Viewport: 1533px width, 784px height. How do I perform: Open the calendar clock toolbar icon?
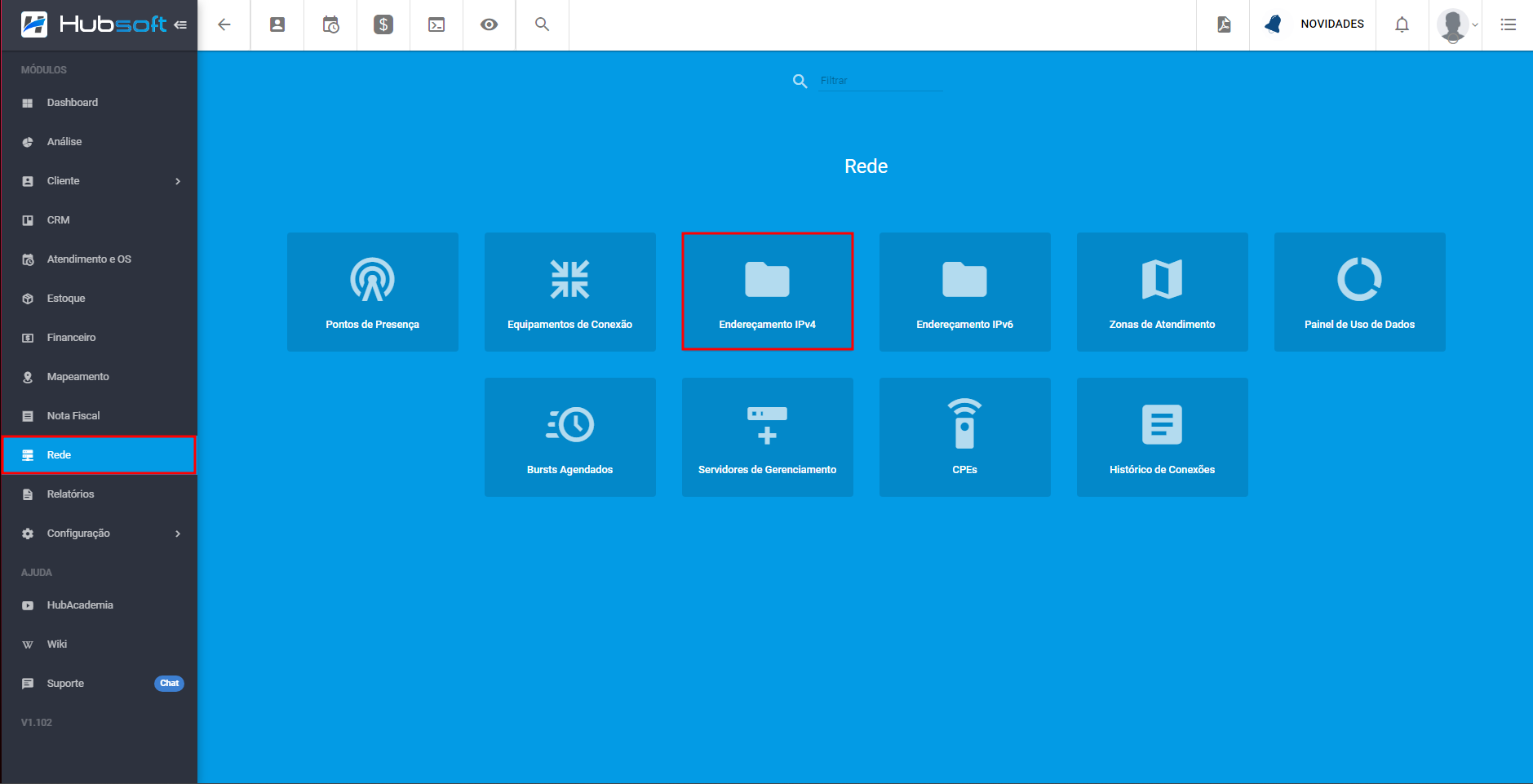pyautogui.click(x=330, y=24)
